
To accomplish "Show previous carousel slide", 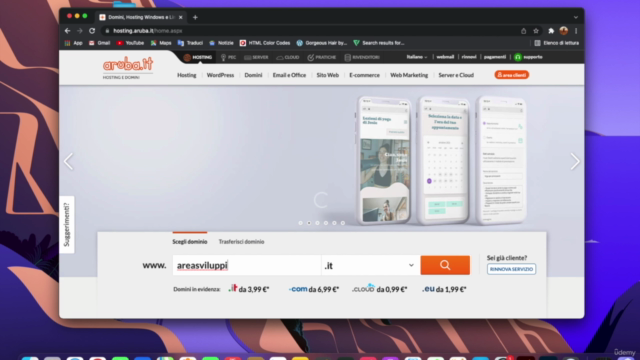I will coord(69,161).
